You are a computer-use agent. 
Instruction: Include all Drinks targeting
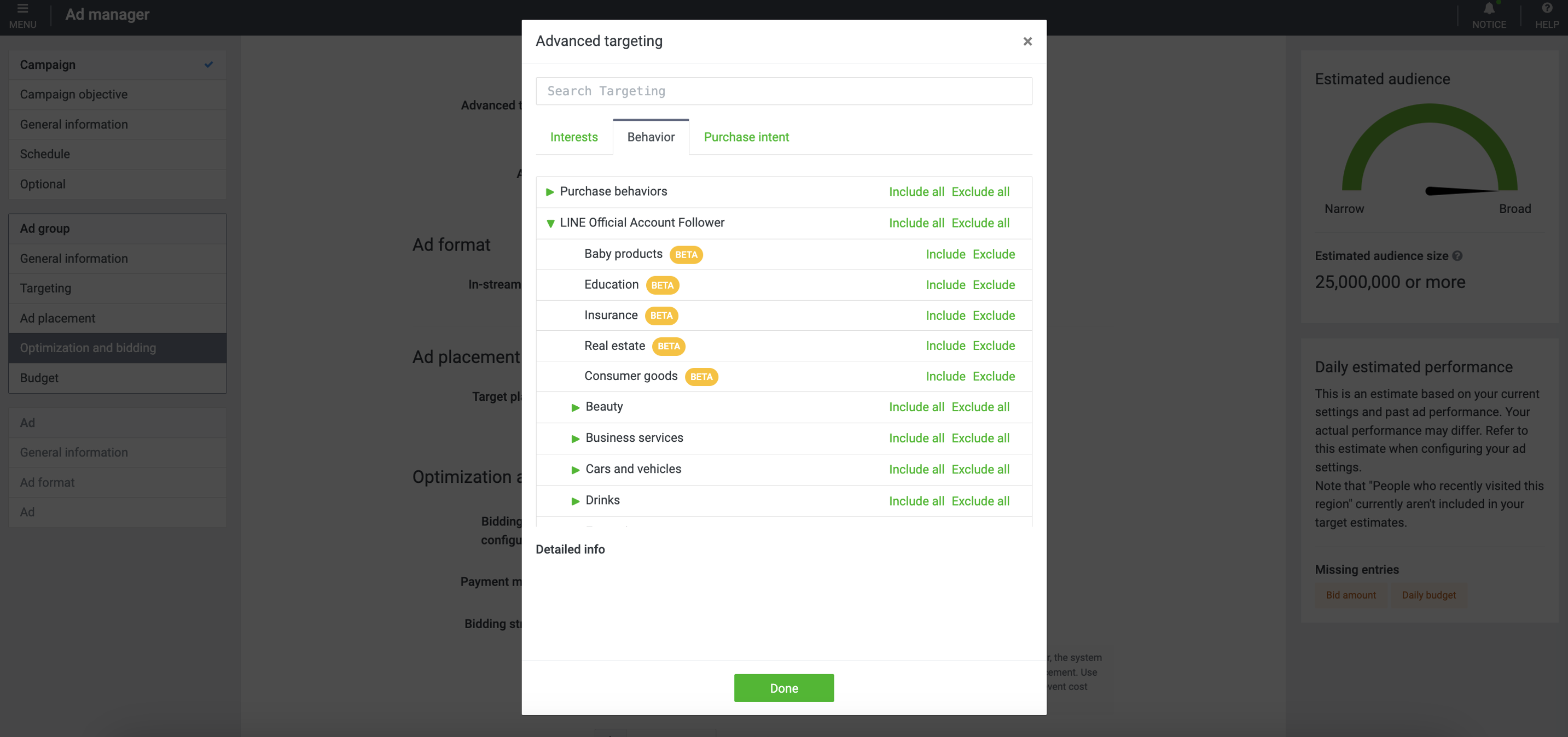coord(916,501)
